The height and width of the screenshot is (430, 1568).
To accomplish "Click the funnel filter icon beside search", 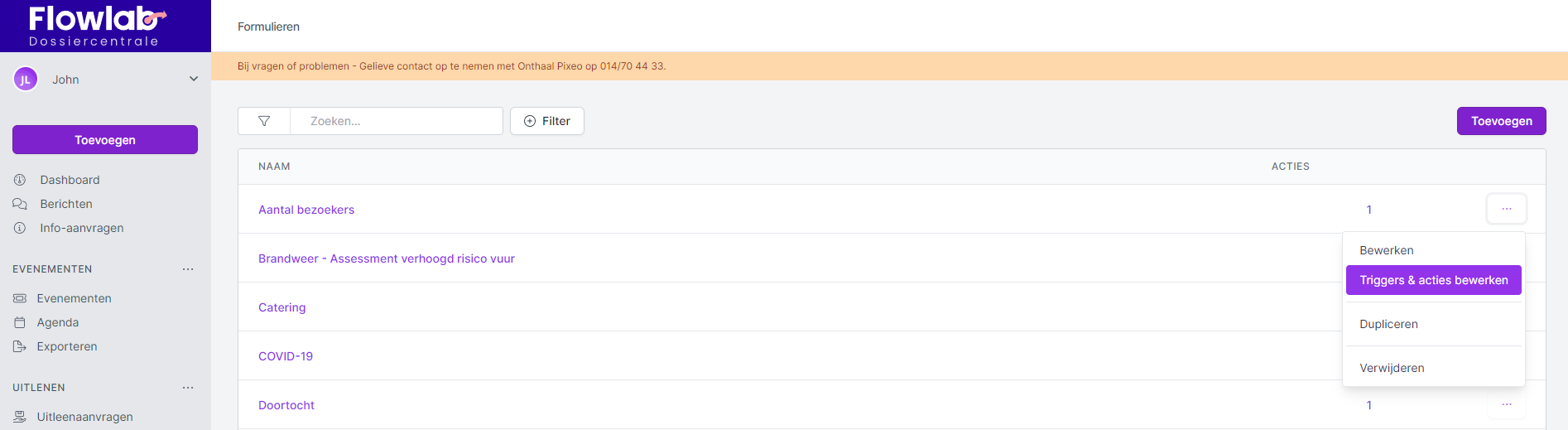I will click(264, 121).
